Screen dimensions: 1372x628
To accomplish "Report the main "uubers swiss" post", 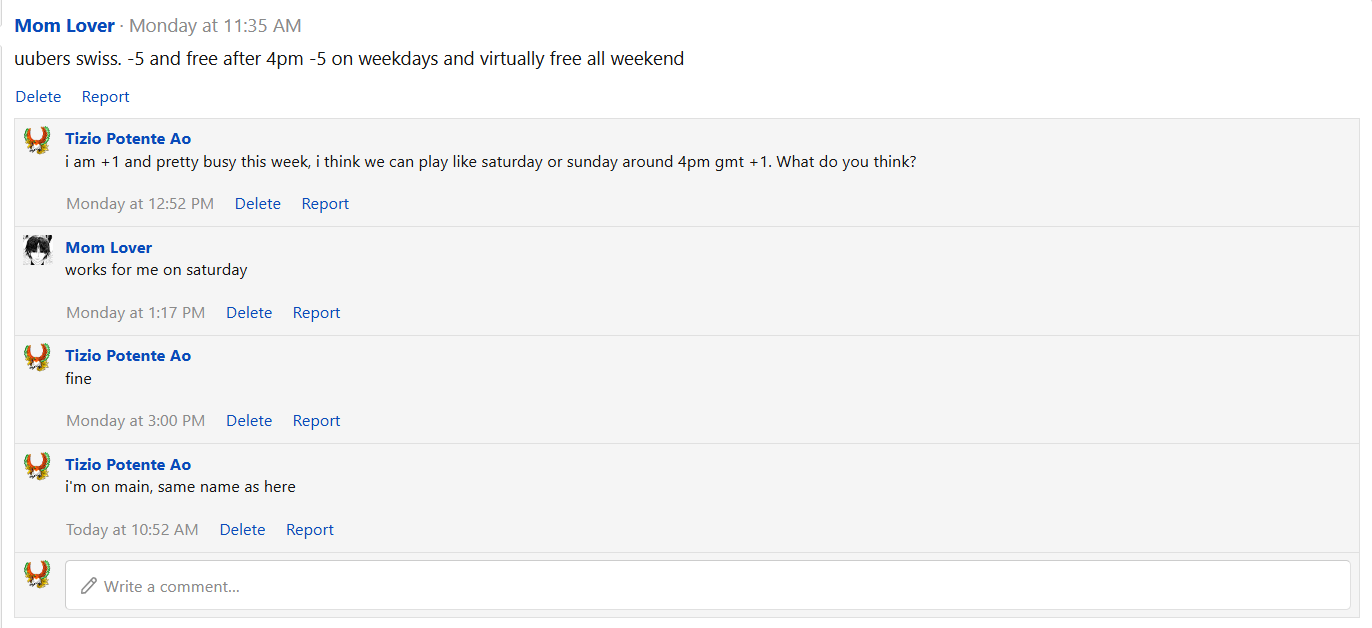I will 105,97.
